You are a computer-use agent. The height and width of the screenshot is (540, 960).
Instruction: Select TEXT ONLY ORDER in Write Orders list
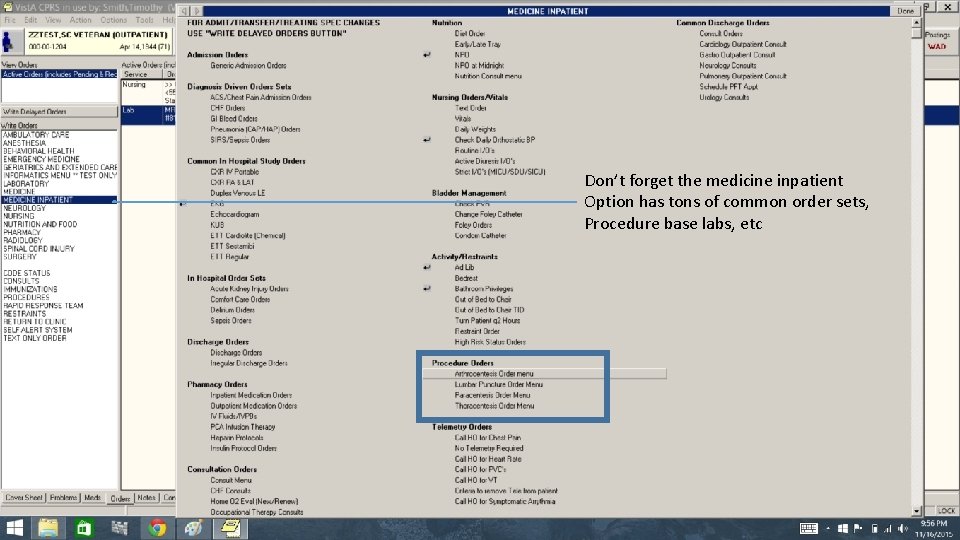coord(35,338)
